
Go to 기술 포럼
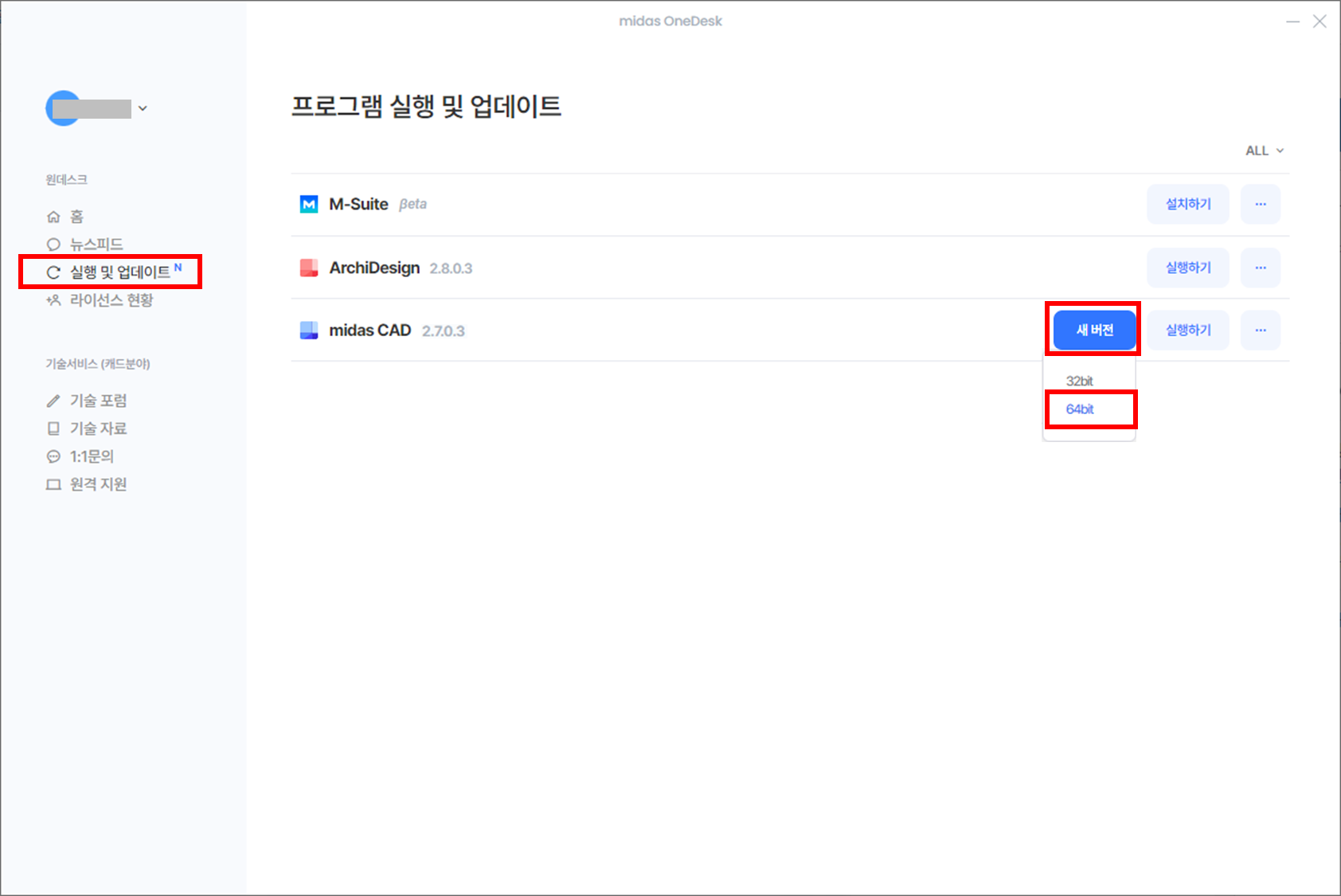pos(98,401)
